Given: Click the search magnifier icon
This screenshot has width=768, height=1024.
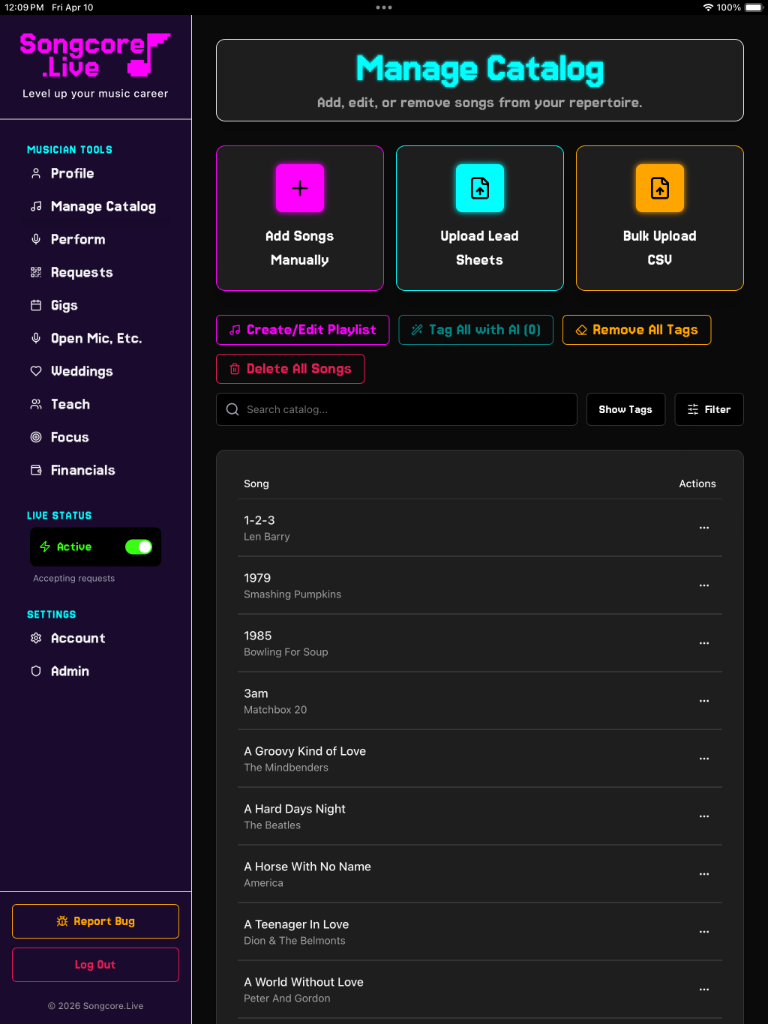Looking at the screenshot, I should tap(232, 409).
